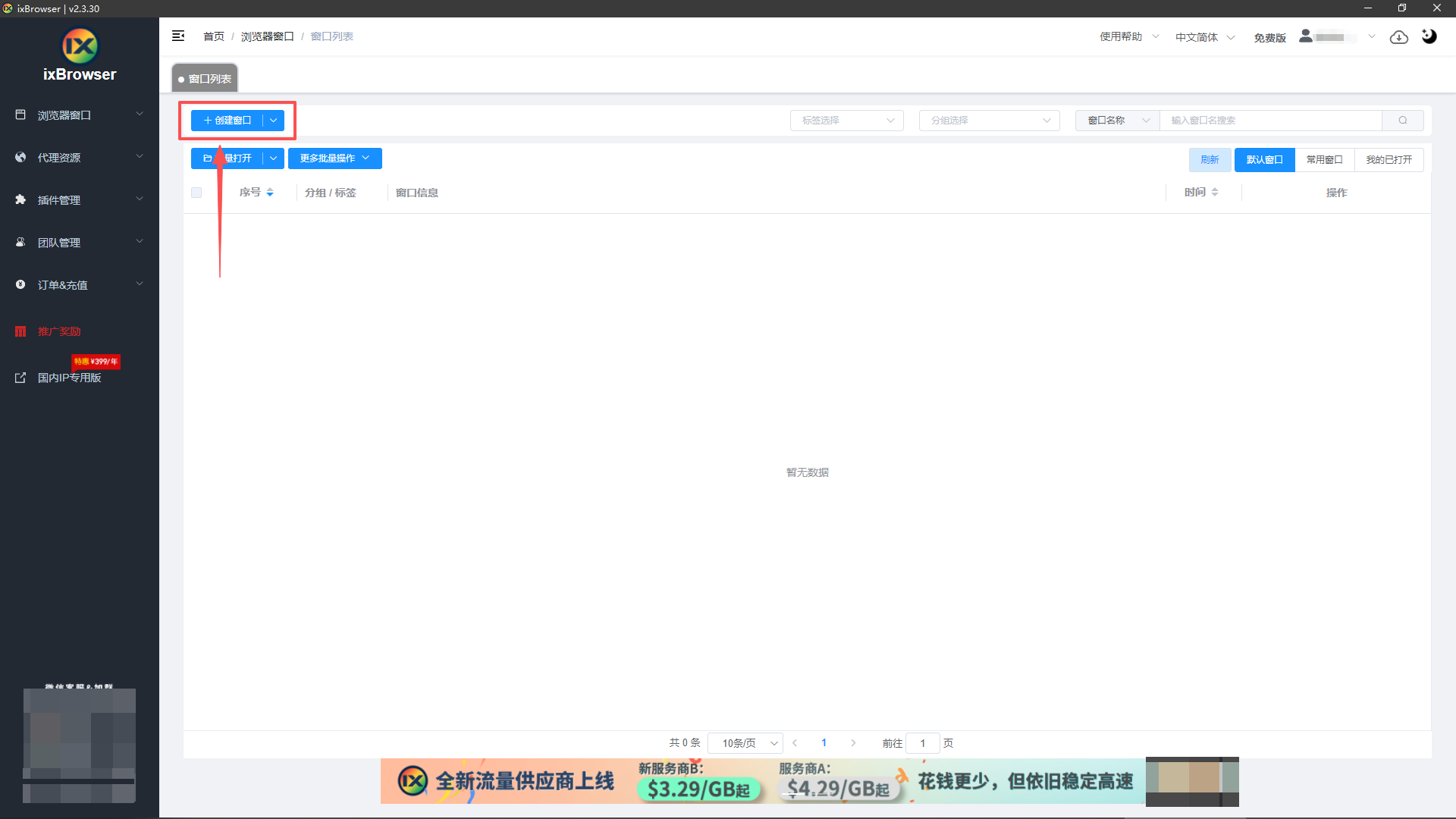Screen dimensions: 1456x819
Task: Click the 团队管理 people icon
Action: [20, 242]
